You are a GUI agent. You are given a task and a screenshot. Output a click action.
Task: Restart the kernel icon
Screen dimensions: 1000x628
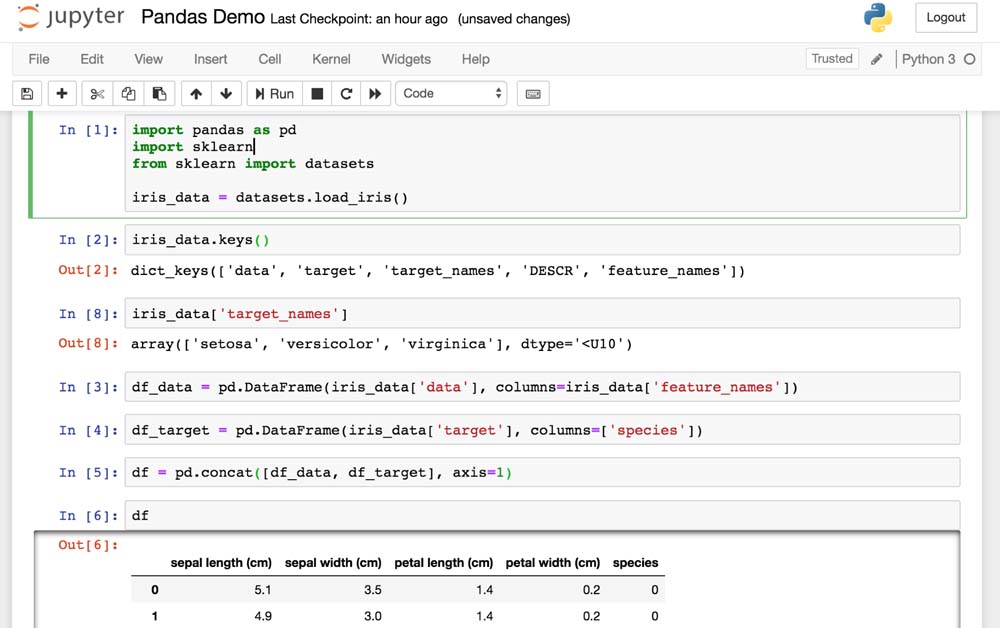point(346,94)
